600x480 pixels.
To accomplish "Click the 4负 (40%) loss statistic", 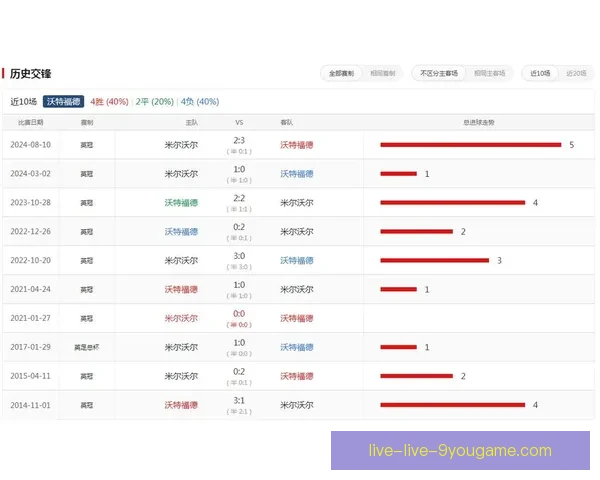I will pos(200,101).
